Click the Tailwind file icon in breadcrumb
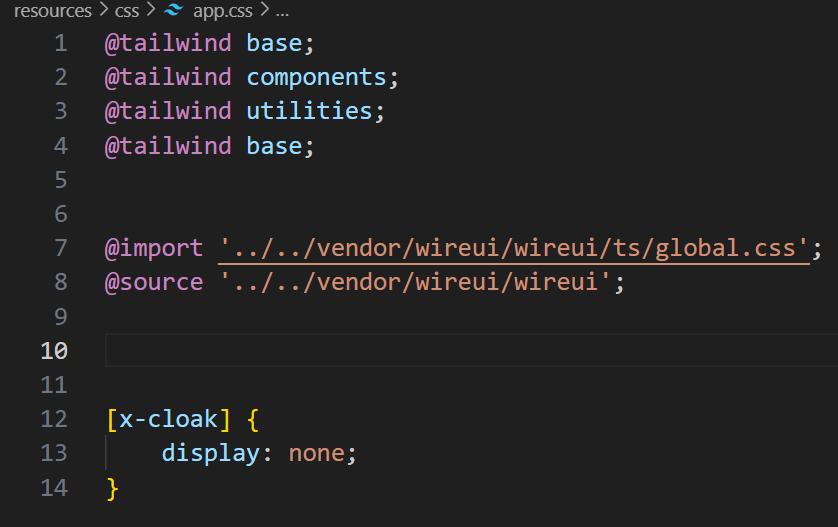Screen dimensions: 838x527 click(175, 11)
